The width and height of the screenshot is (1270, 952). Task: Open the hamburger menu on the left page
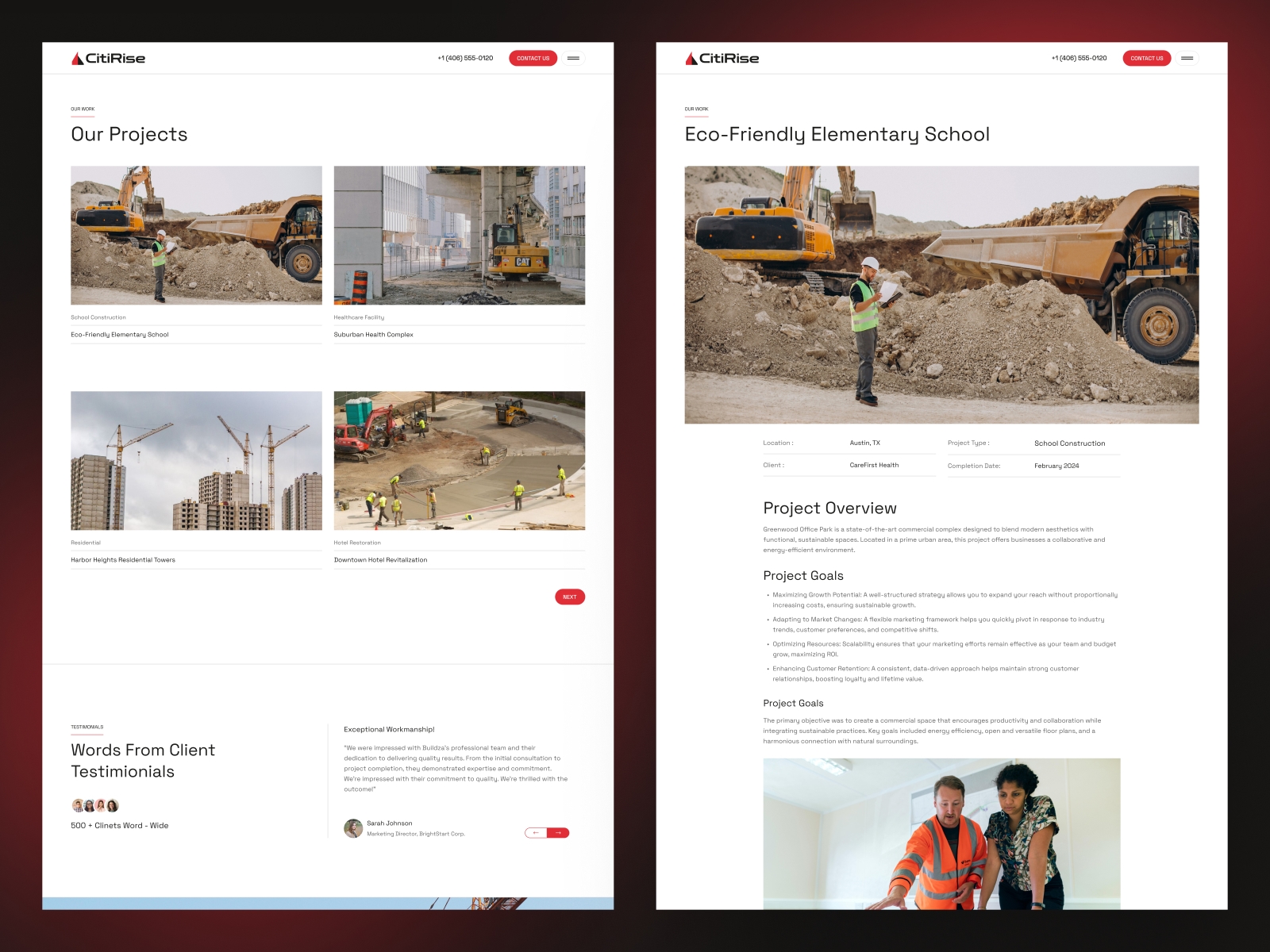573,58
